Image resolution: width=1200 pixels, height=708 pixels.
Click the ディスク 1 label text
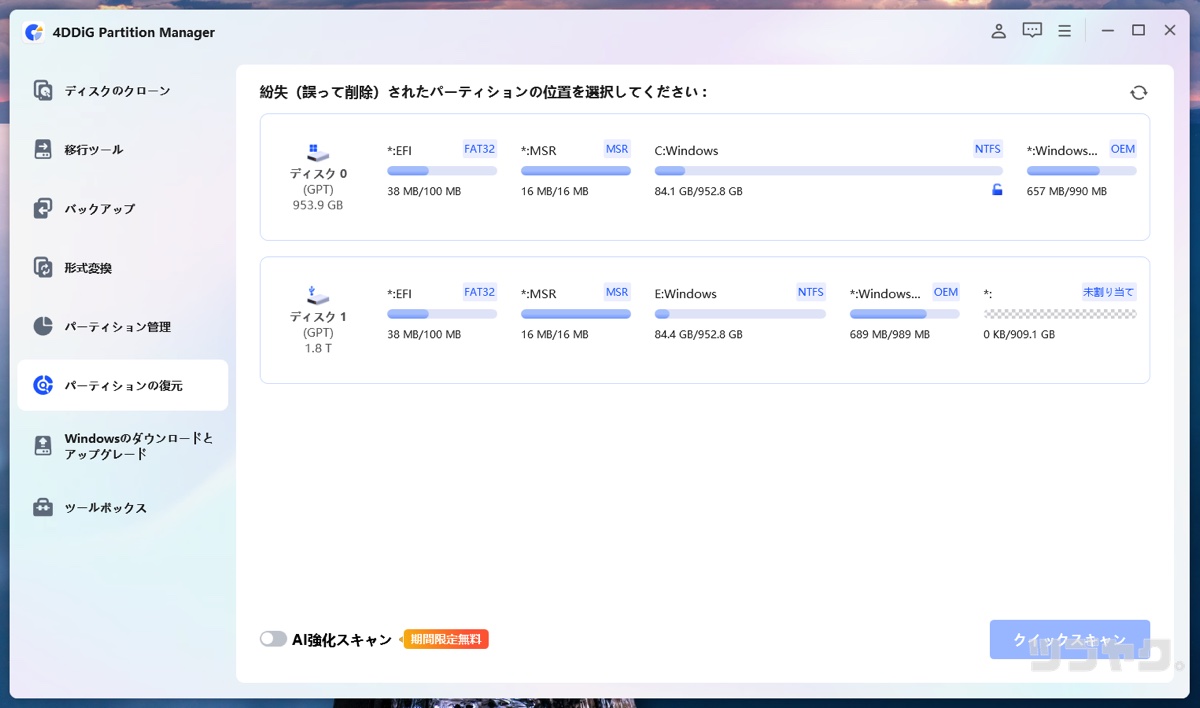(x=318, y=317)
